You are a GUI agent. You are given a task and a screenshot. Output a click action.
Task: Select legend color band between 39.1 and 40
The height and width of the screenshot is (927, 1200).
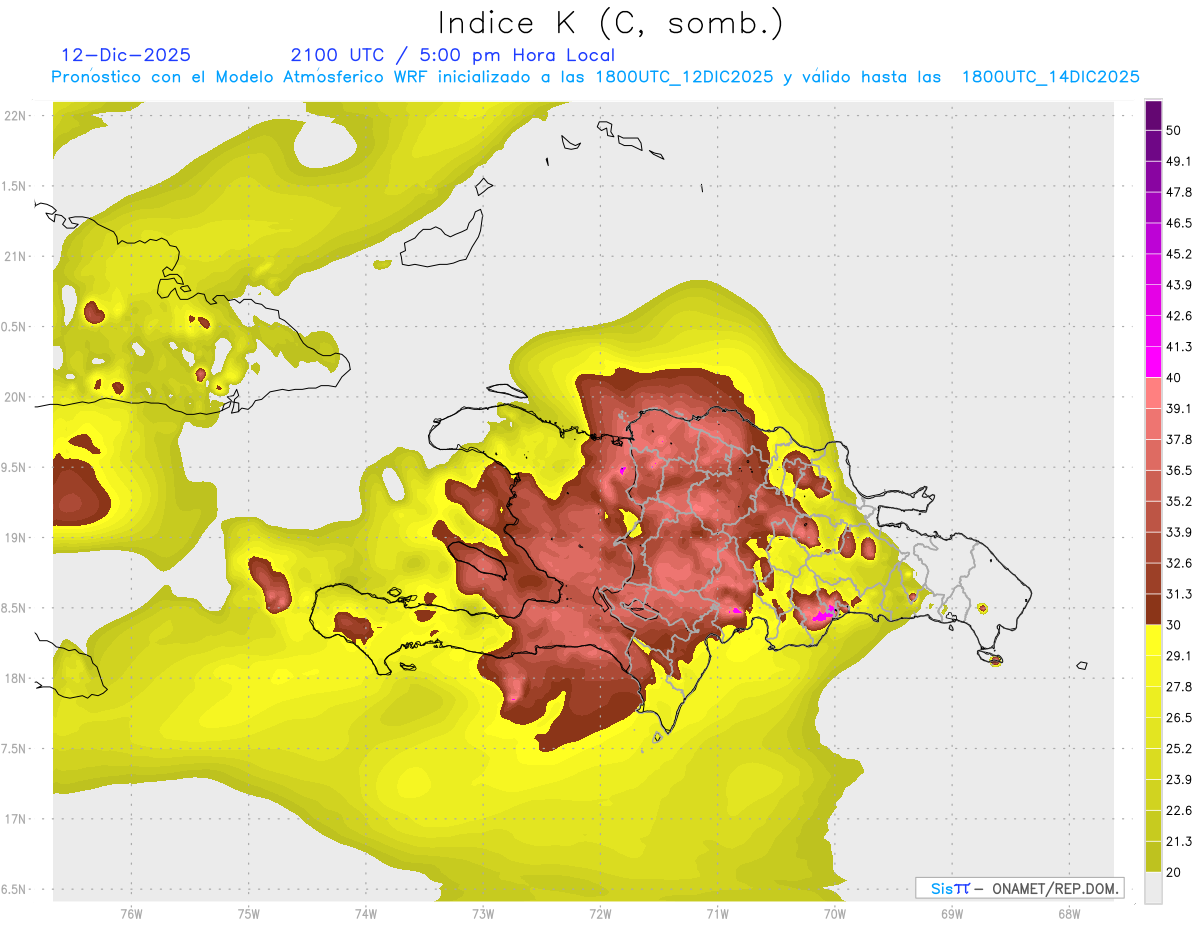point(1153,393)
